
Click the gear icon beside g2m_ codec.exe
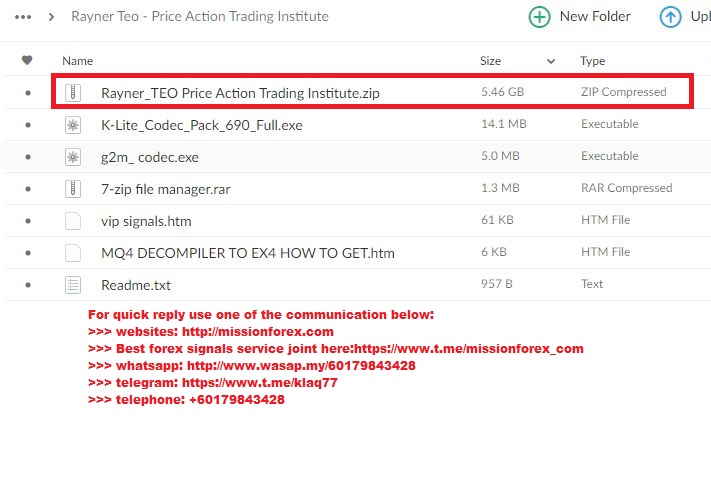(73, 157)
